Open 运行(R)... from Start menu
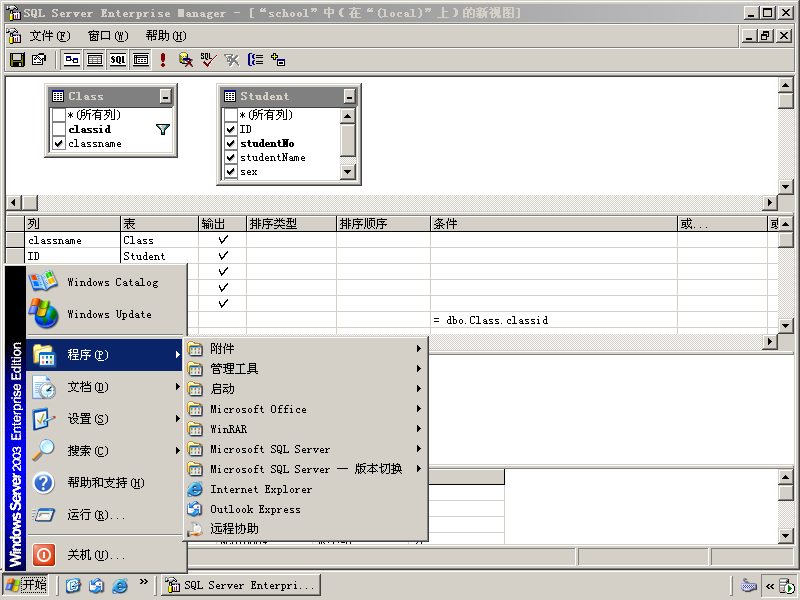 coord(106,515)
